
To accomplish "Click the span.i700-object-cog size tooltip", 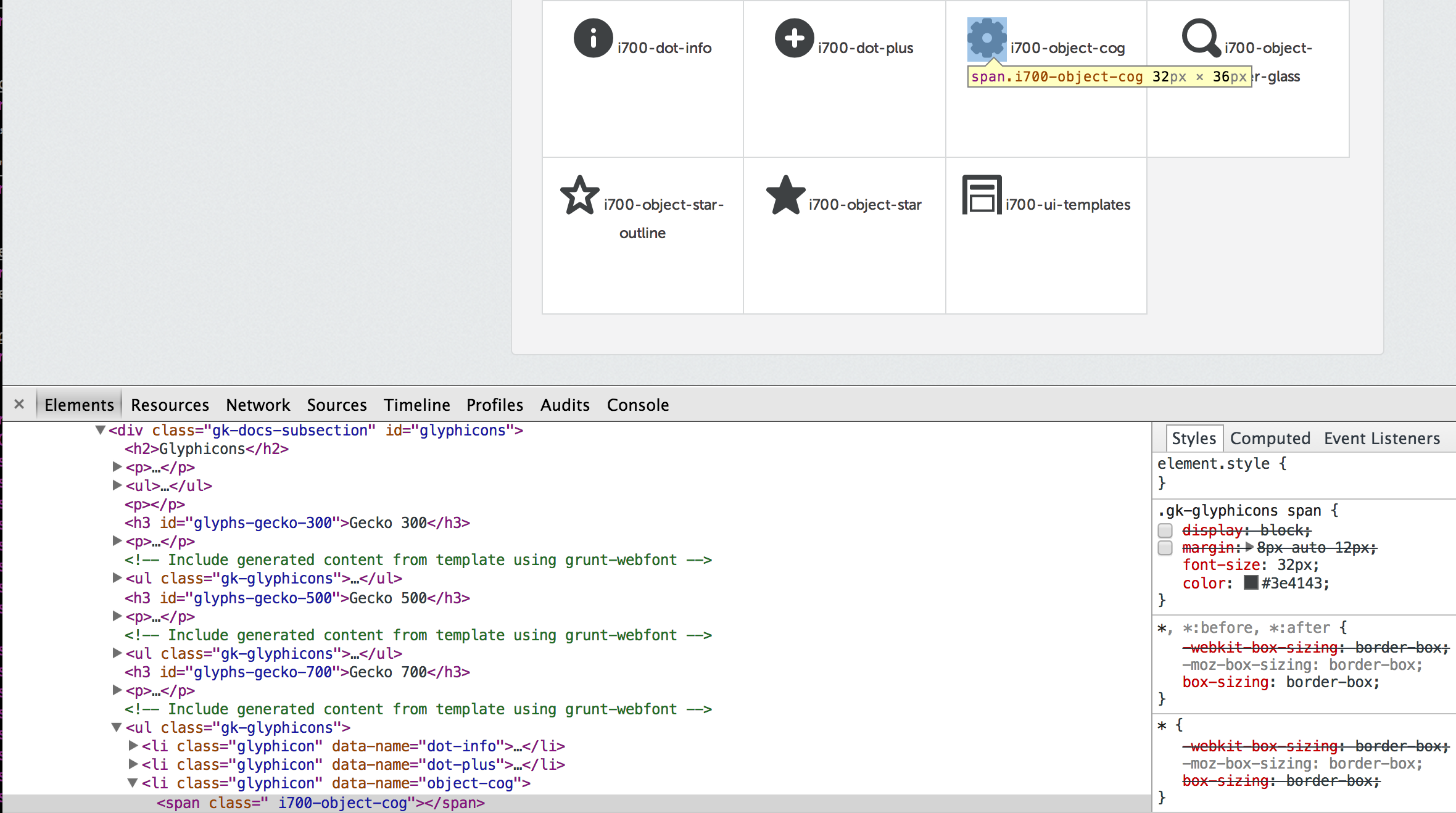I will (x=1109, y=76).
